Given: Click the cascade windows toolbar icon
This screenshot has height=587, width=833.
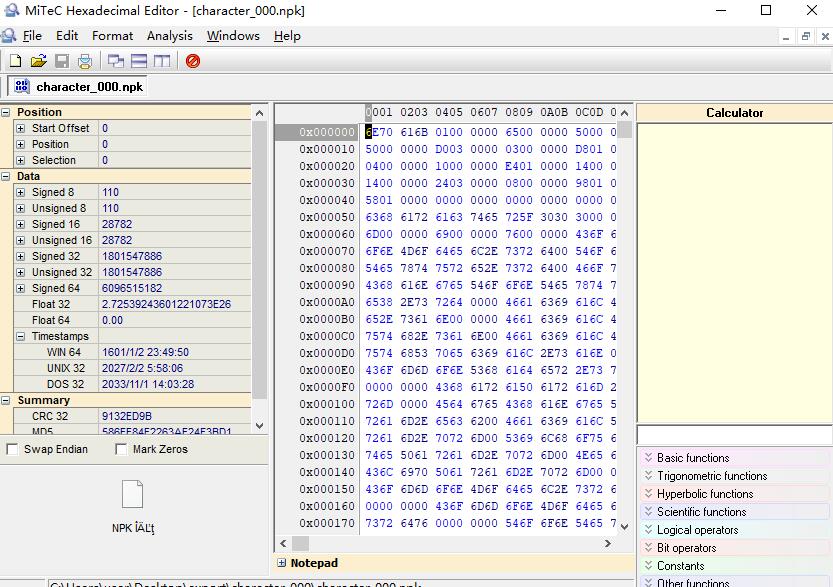Looking at the screenshot, I should click(115, 61).
